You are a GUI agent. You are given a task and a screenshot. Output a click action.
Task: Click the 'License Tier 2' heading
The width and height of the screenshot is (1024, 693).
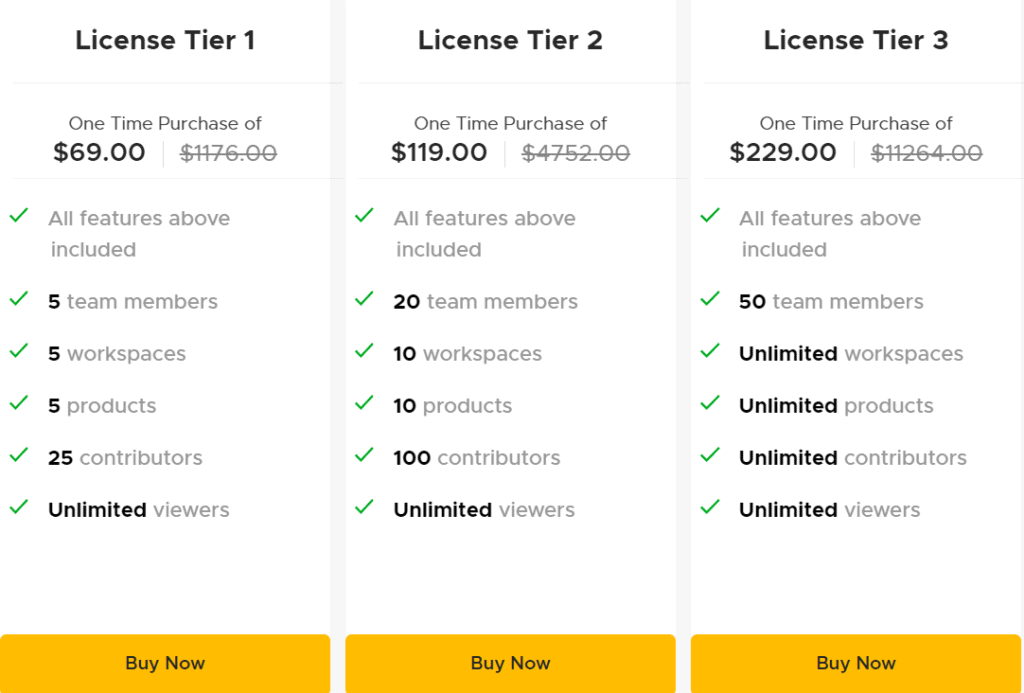click(510, 40)
